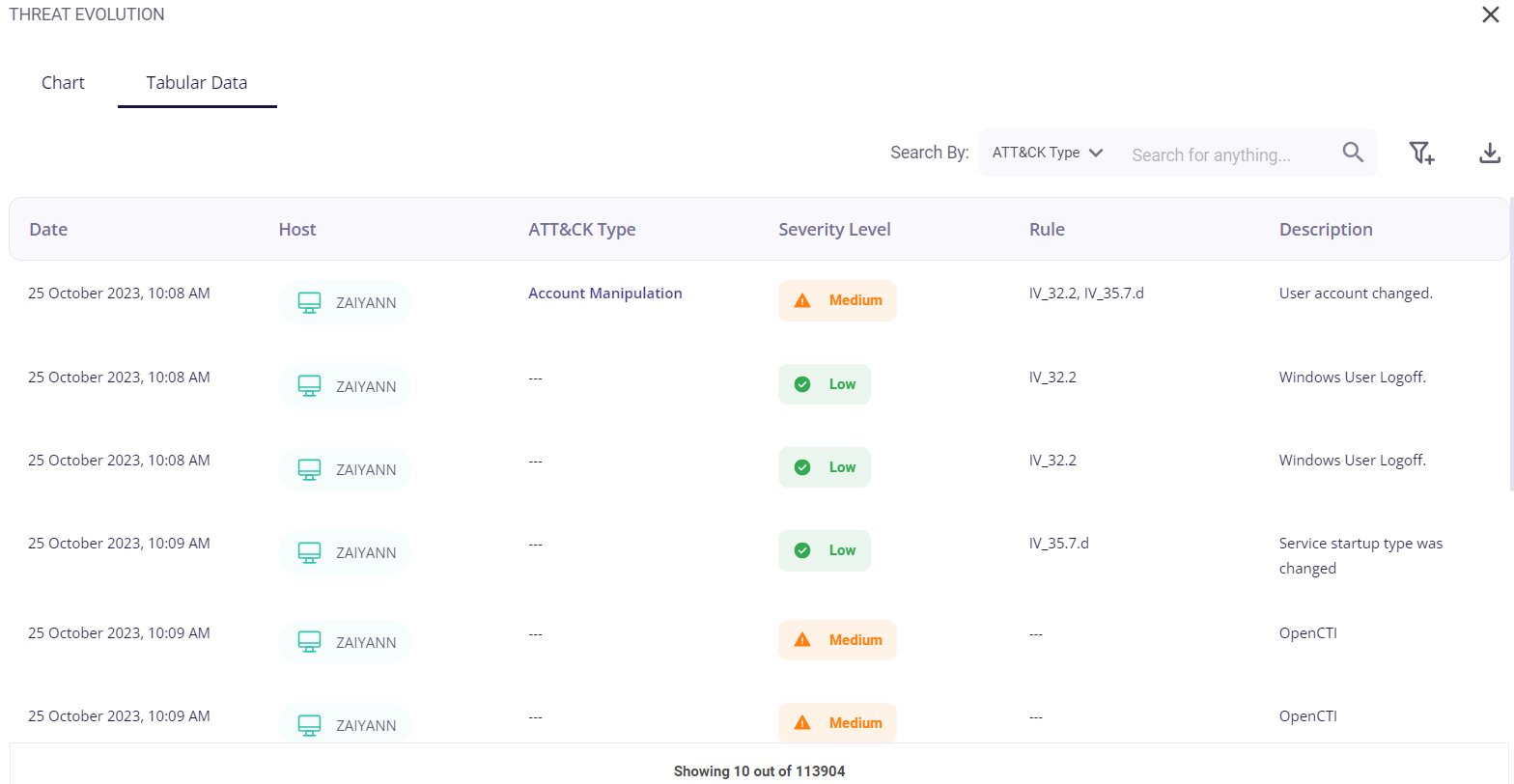This screenshot has width=1514, height=784.
Task: Click the Severity Level column header
Action: 834,230
